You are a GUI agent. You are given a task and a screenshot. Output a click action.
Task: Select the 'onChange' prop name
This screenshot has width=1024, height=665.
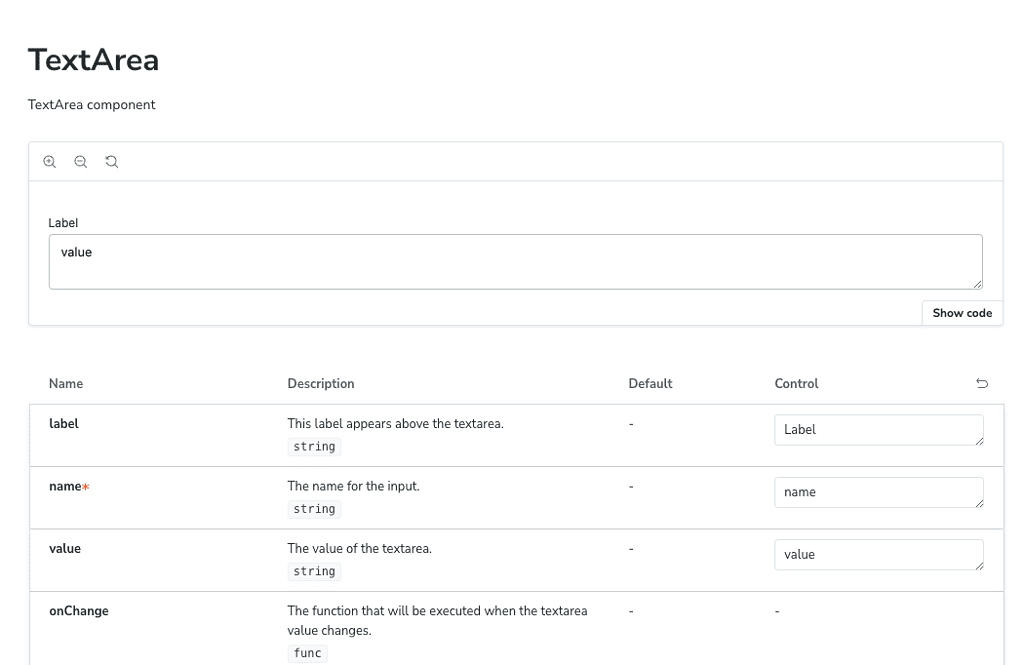[78, 611]
